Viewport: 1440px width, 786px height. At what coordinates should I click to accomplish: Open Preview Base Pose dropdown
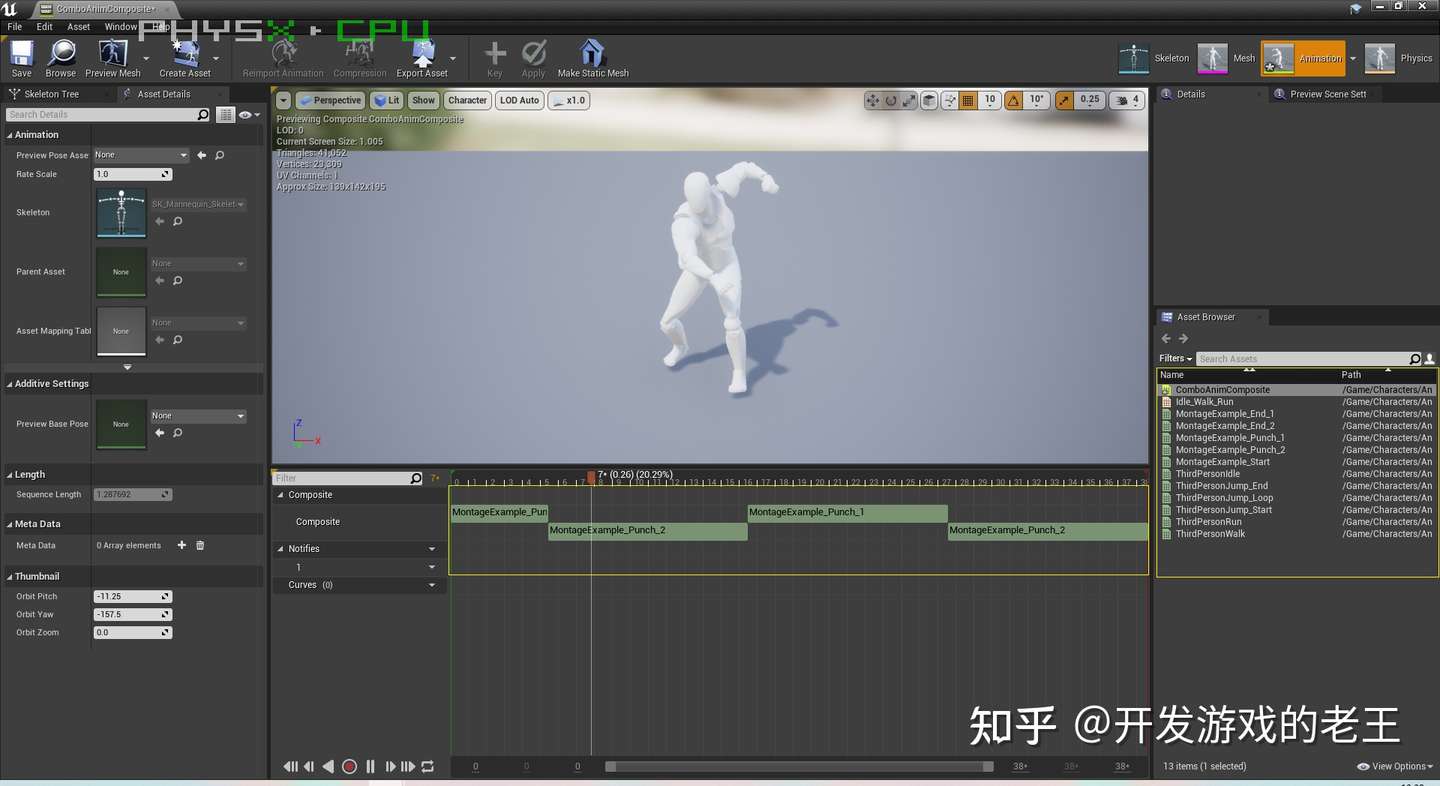pos(198,416)
